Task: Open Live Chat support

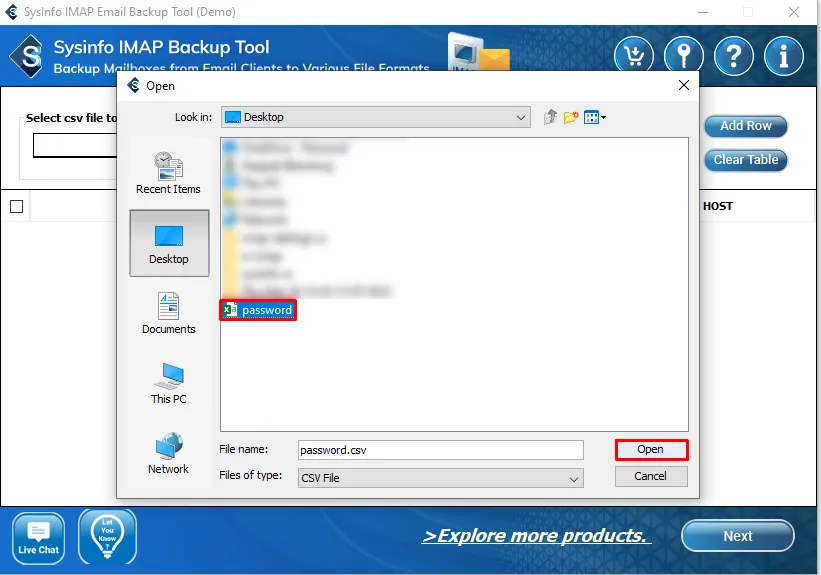Action: click(x=38, y=538)
